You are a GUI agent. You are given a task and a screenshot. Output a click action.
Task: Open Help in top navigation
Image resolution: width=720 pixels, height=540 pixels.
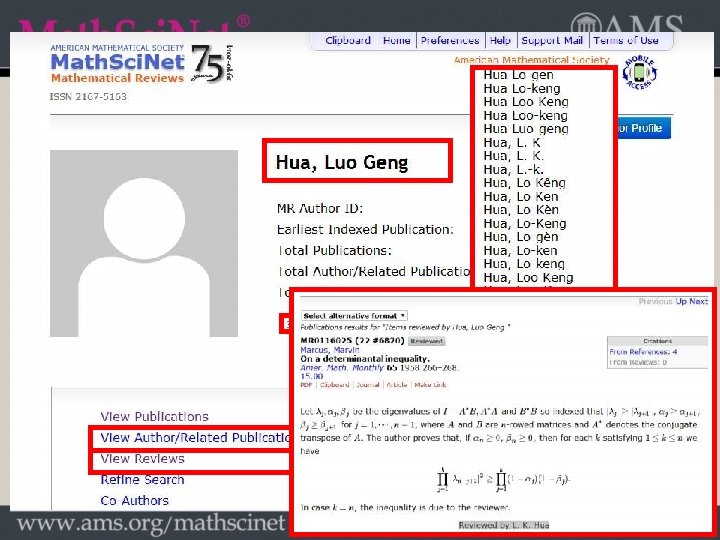coord(500,40)
